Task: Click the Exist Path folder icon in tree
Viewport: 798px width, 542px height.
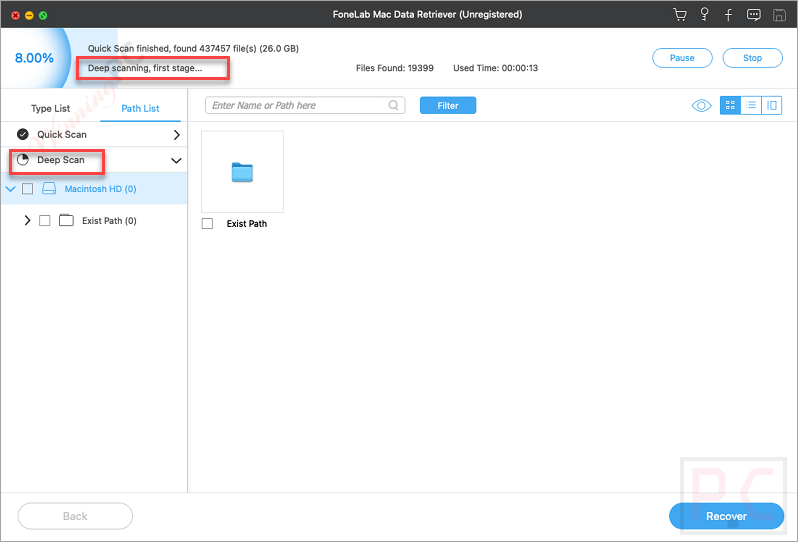Action: coord(66,220)
